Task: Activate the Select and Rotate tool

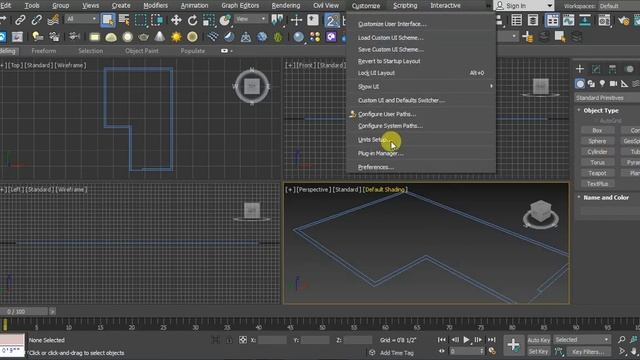Action: 192,20
